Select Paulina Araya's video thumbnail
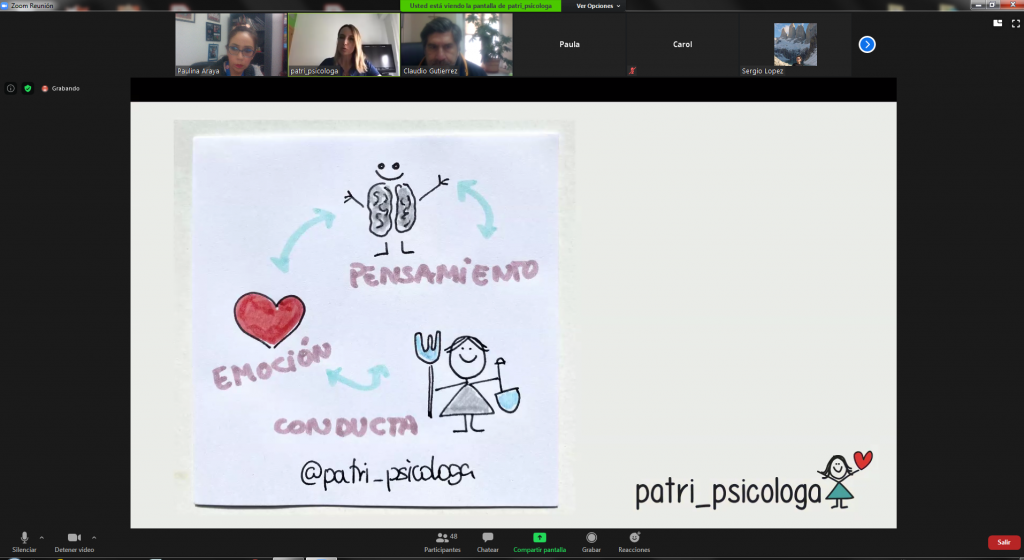The height and width of the screenshot is (560, 1024). [x=229, y=44]
